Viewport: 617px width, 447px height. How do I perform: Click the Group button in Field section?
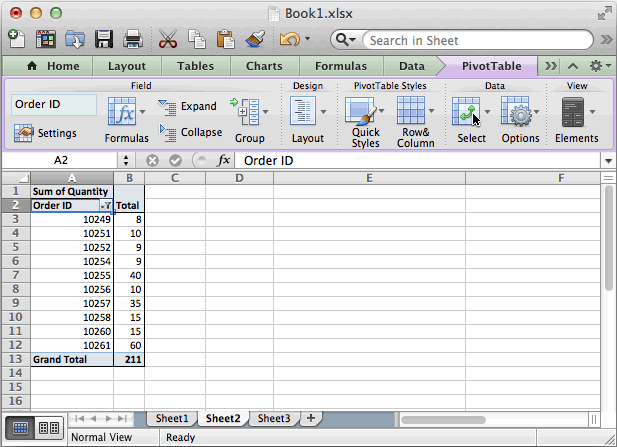coord(249,120)
